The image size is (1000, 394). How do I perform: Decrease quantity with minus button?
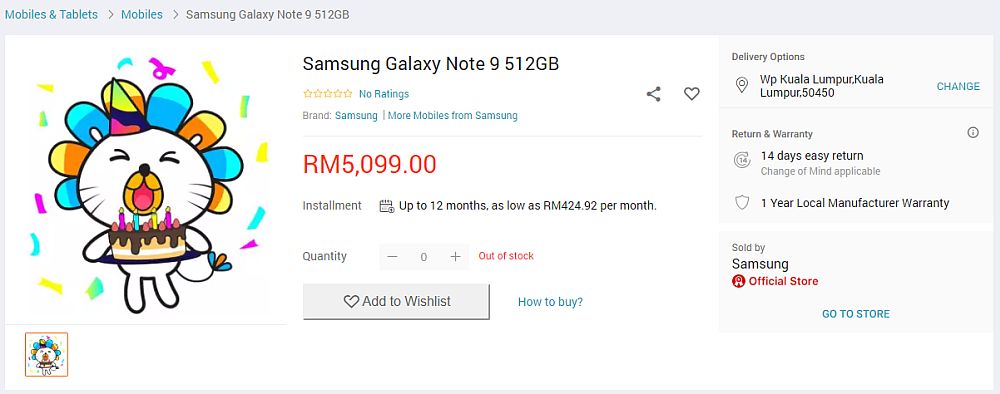(392, 257)
